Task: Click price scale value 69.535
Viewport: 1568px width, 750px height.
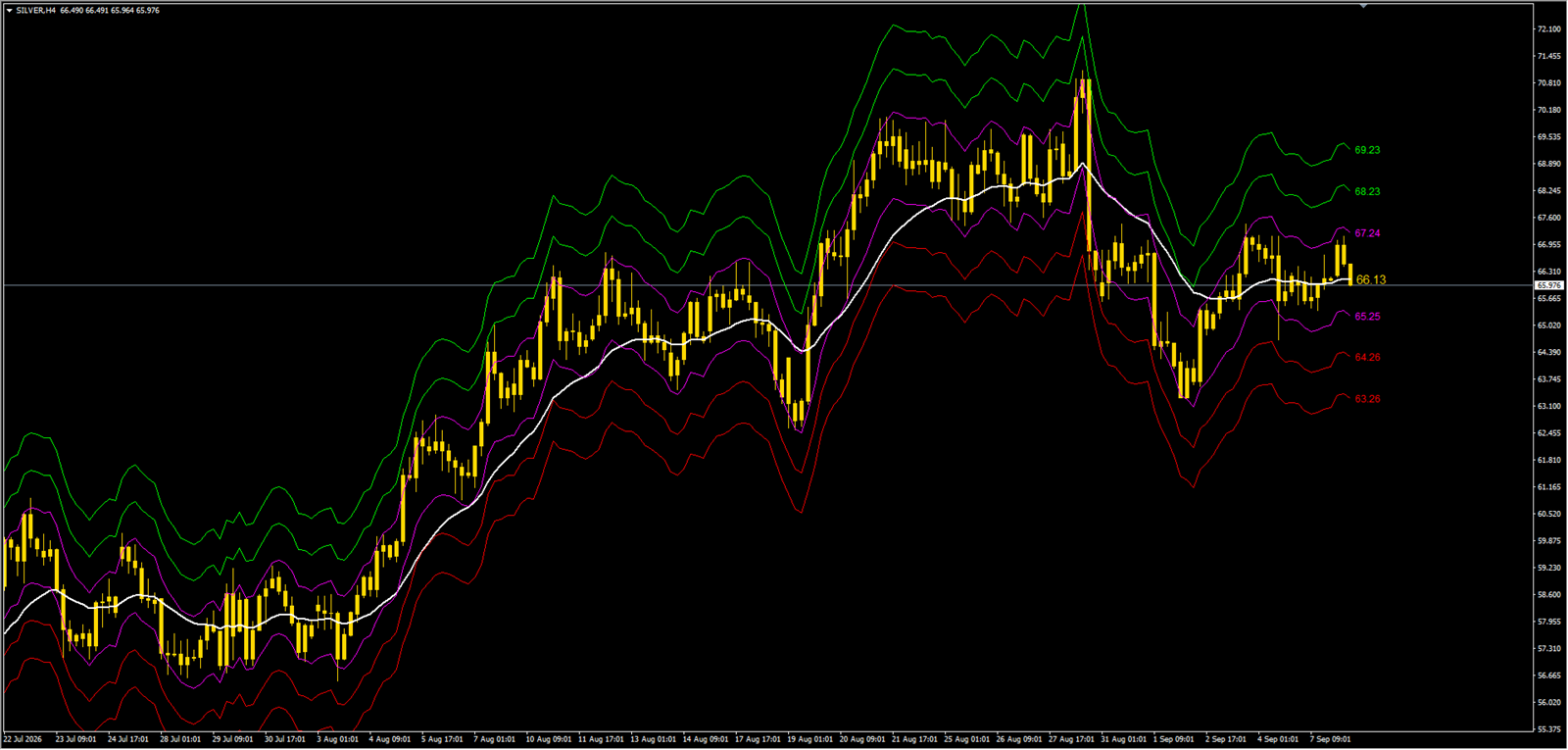Action: tap(1549, 137)
